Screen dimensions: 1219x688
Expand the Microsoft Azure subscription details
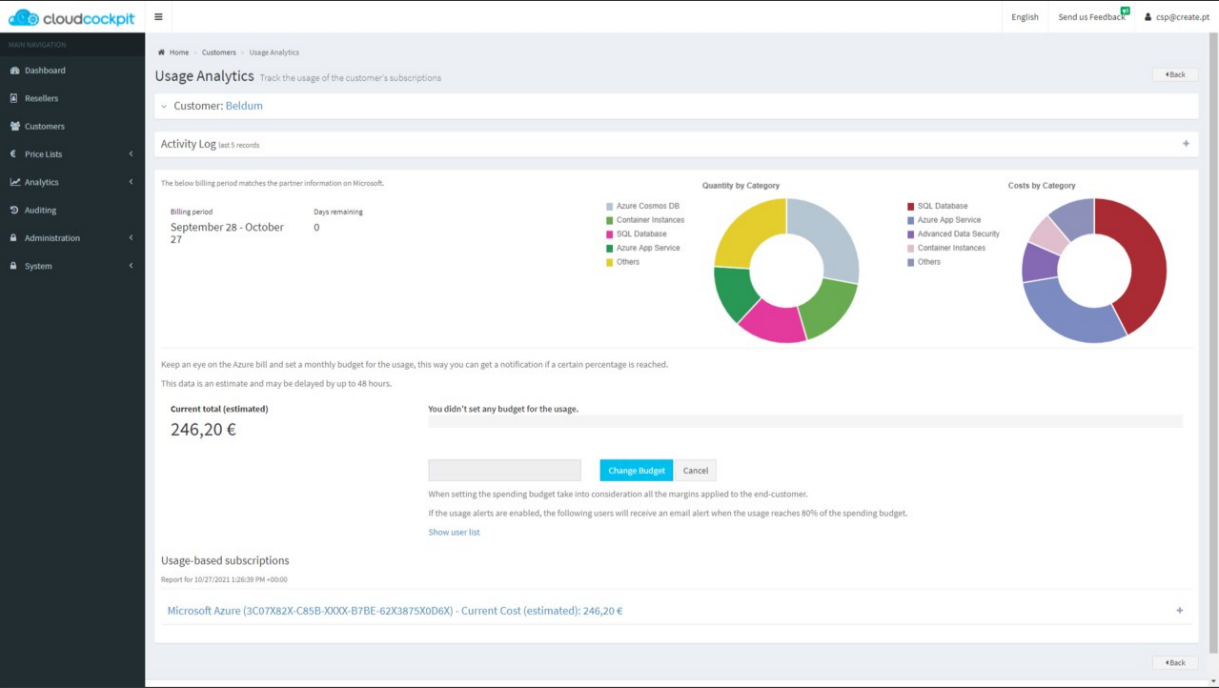[1180, 609]
